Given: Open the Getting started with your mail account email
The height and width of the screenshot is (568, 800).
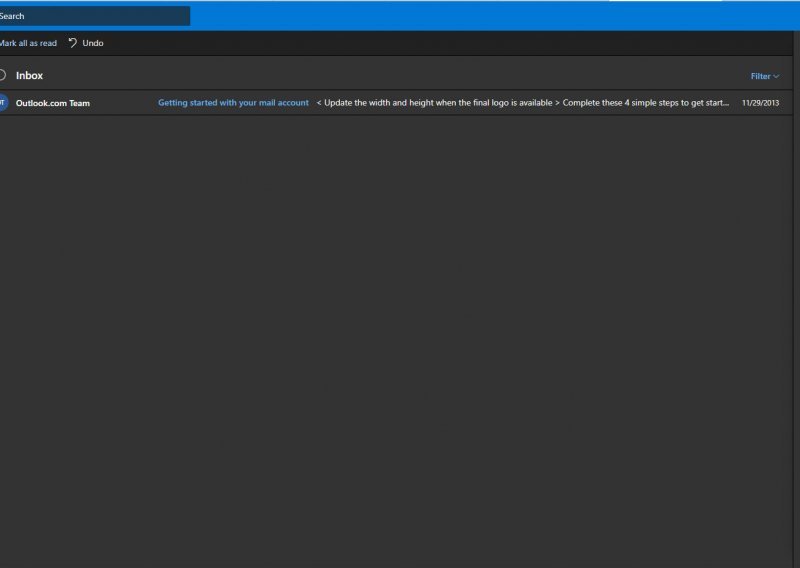Looking at the screenshot, I should click(233, 103).
